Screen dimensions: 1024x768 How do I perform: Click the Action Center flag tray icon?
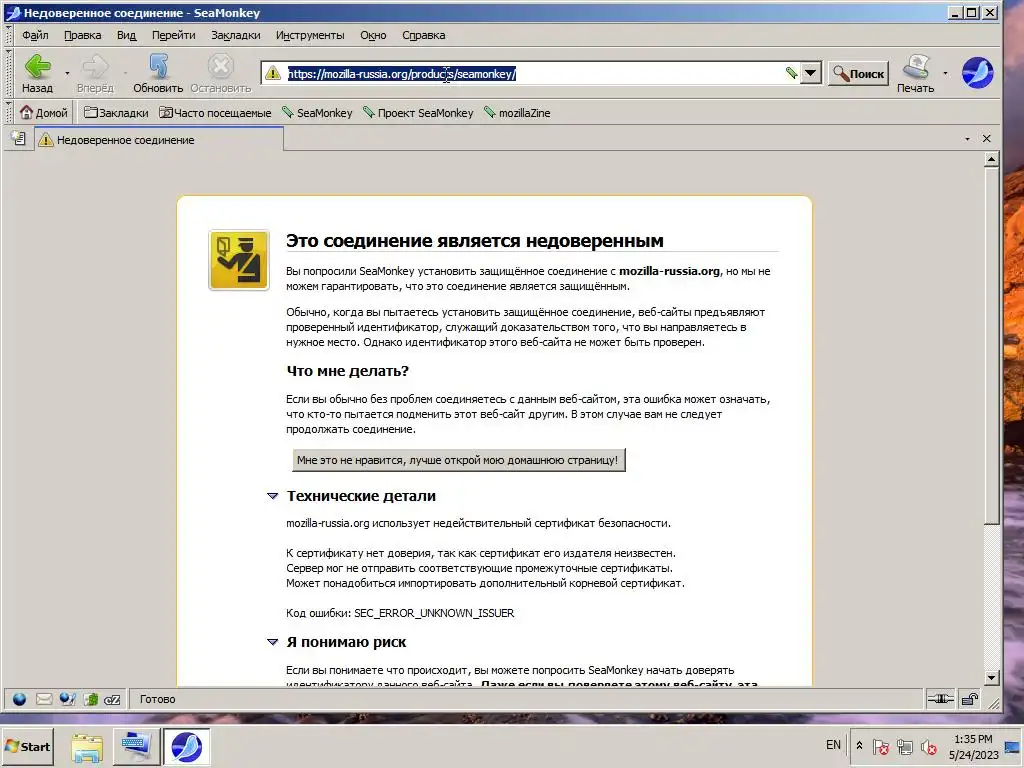point(881,746)
